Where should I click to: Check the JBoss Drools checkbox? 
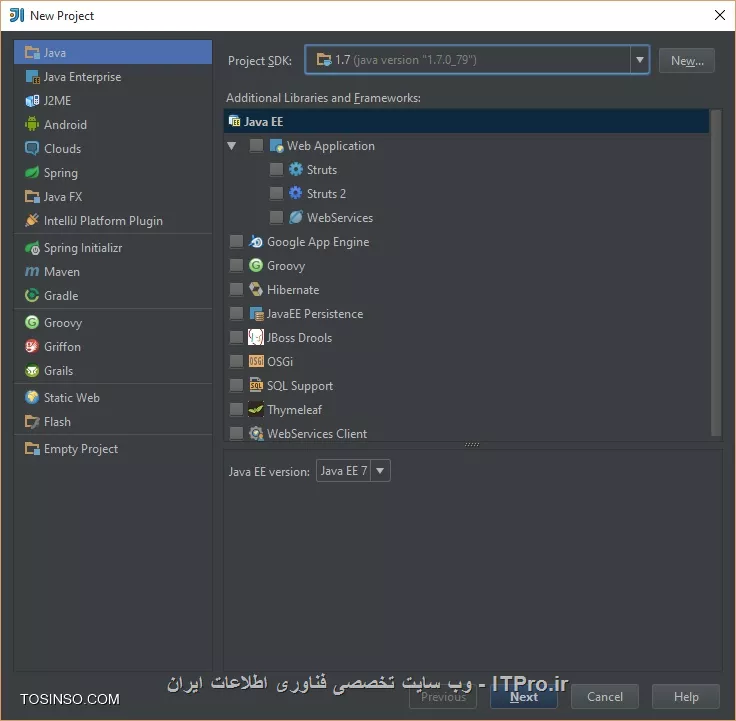(236, 337)
